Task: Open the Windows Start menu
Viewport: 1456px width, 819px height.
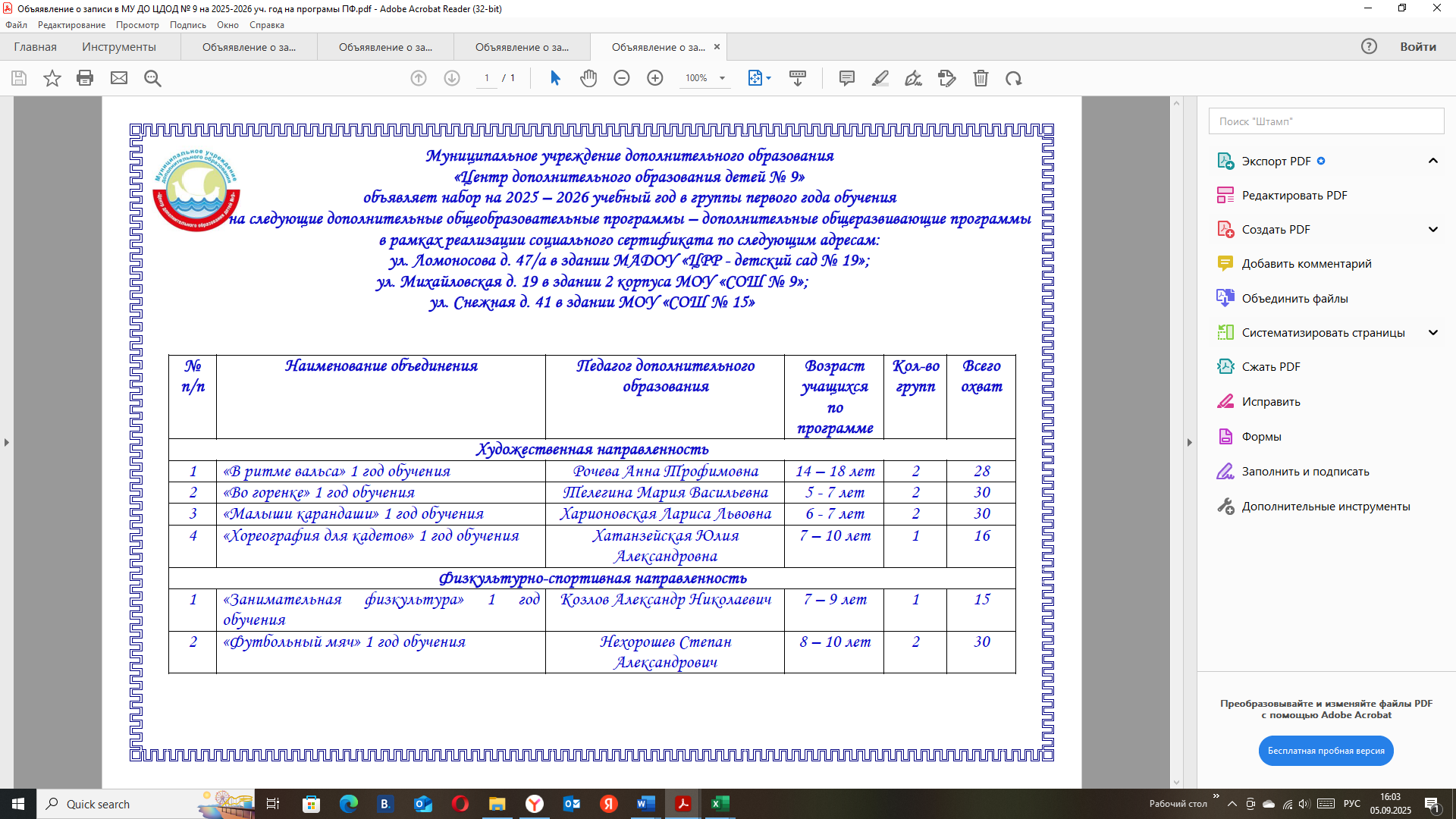Action: point(18,804)
